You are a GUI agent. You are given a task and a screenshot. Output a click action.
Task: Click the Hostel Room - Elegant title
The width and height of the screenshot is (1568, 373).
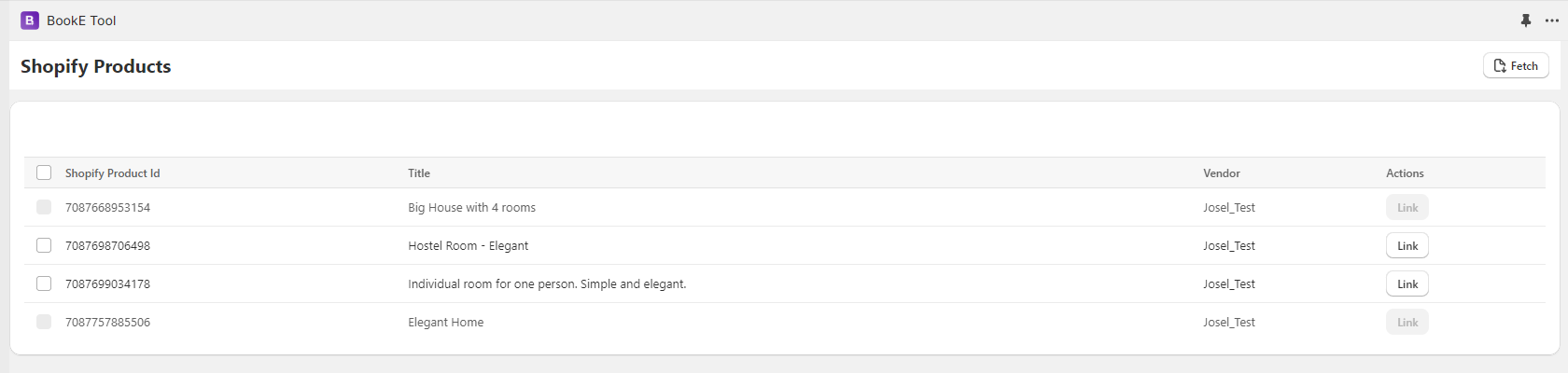click(x=468, y=246)
